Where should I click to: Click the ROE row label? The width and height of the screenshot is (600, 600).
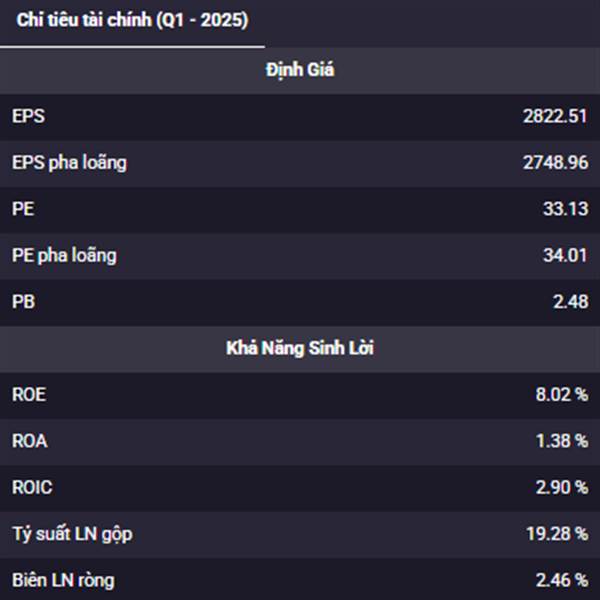[x=29, y=395]
